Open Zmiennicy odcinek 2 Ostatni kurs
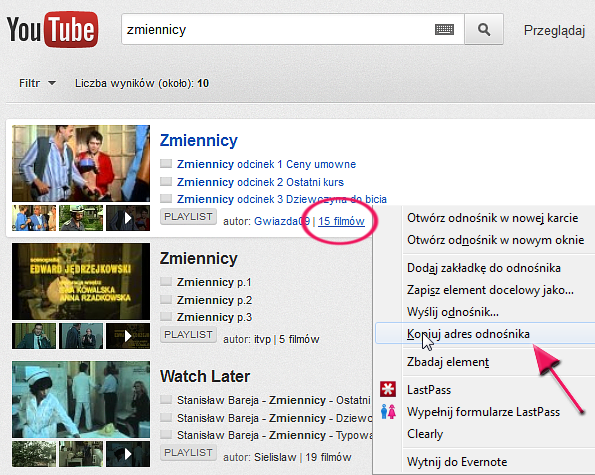 coord(260,182)
